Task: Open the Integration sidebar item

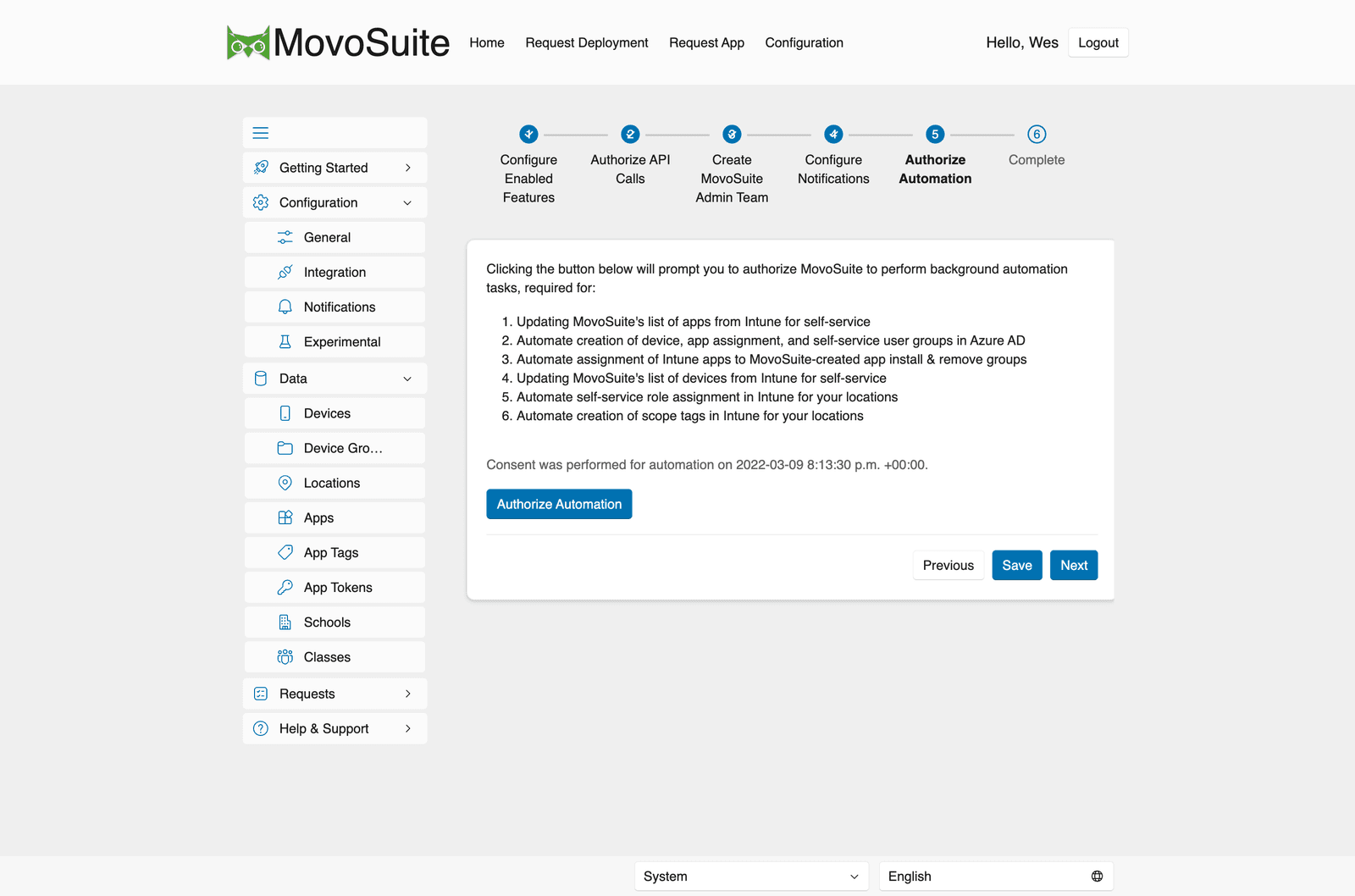Action: 335,272
